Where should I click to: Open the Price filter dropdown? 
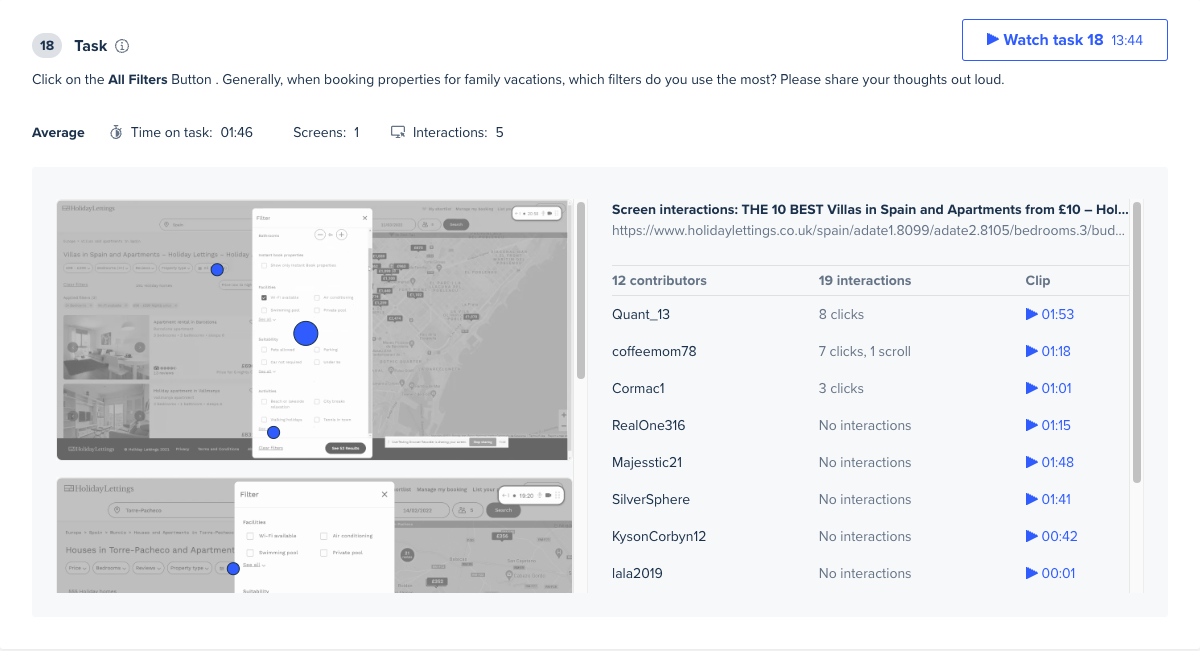tap(76, 568)
